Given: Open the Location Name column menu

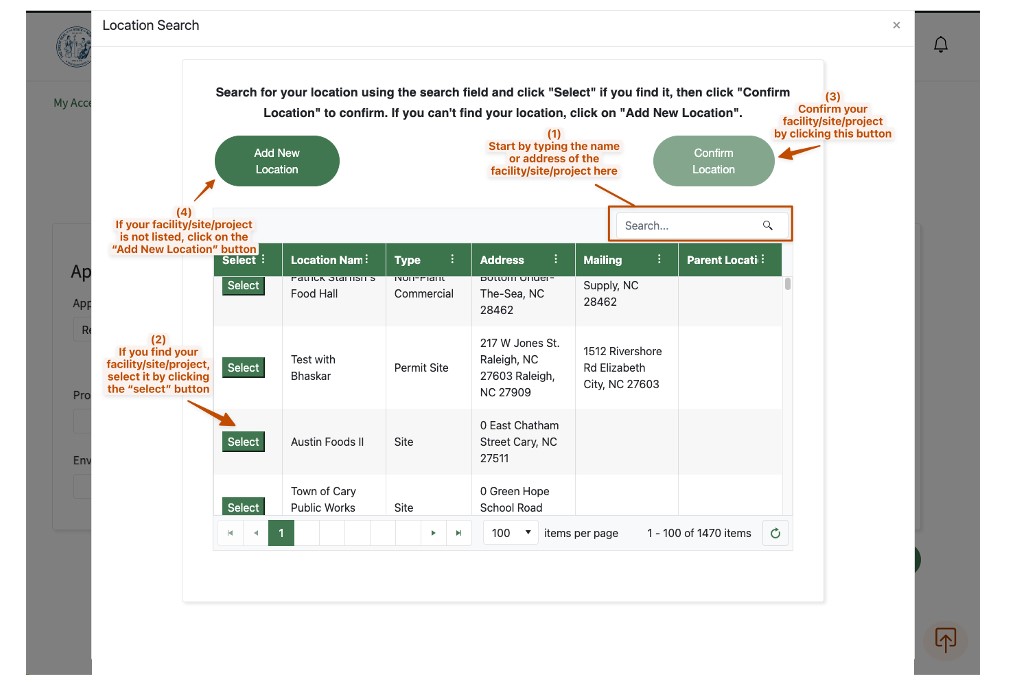Looking at the screenshot, I should tap(367, 259).
